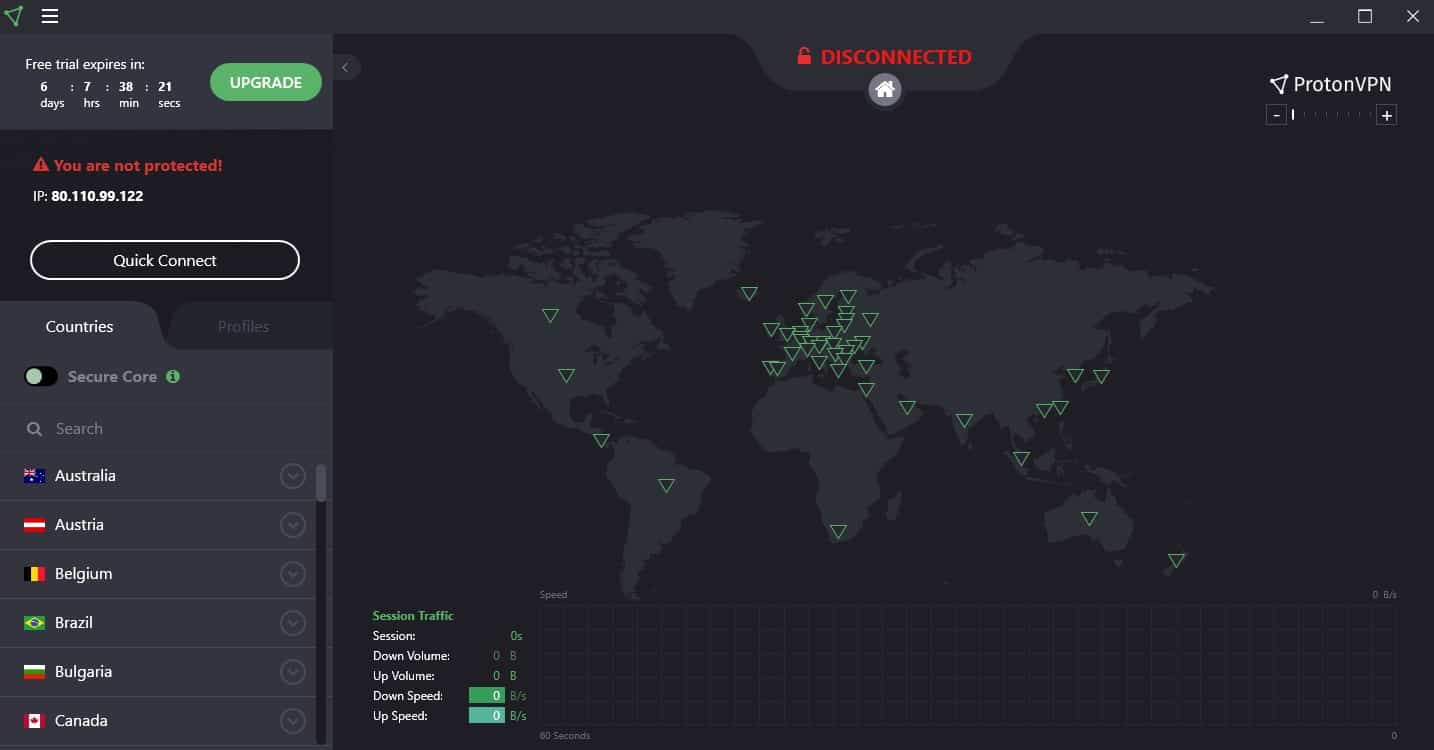Click the green UPGRADE button
This screenshot has width=1434, height=750.
point(266,83)
